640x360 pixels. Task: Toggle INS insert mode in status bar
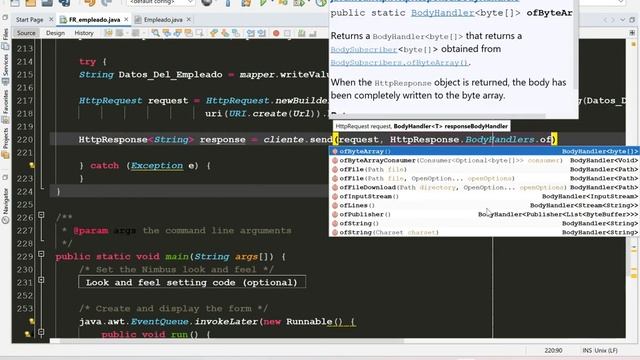(587, 351)
